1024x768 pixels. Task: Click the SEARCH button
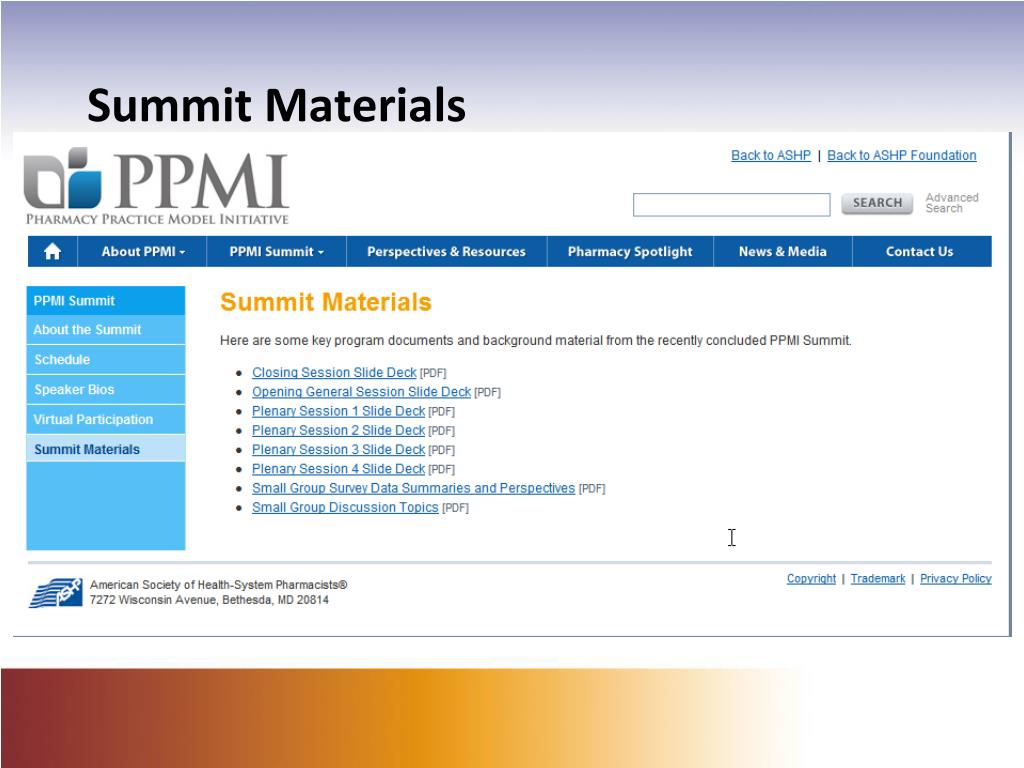(x=877, y=203)
